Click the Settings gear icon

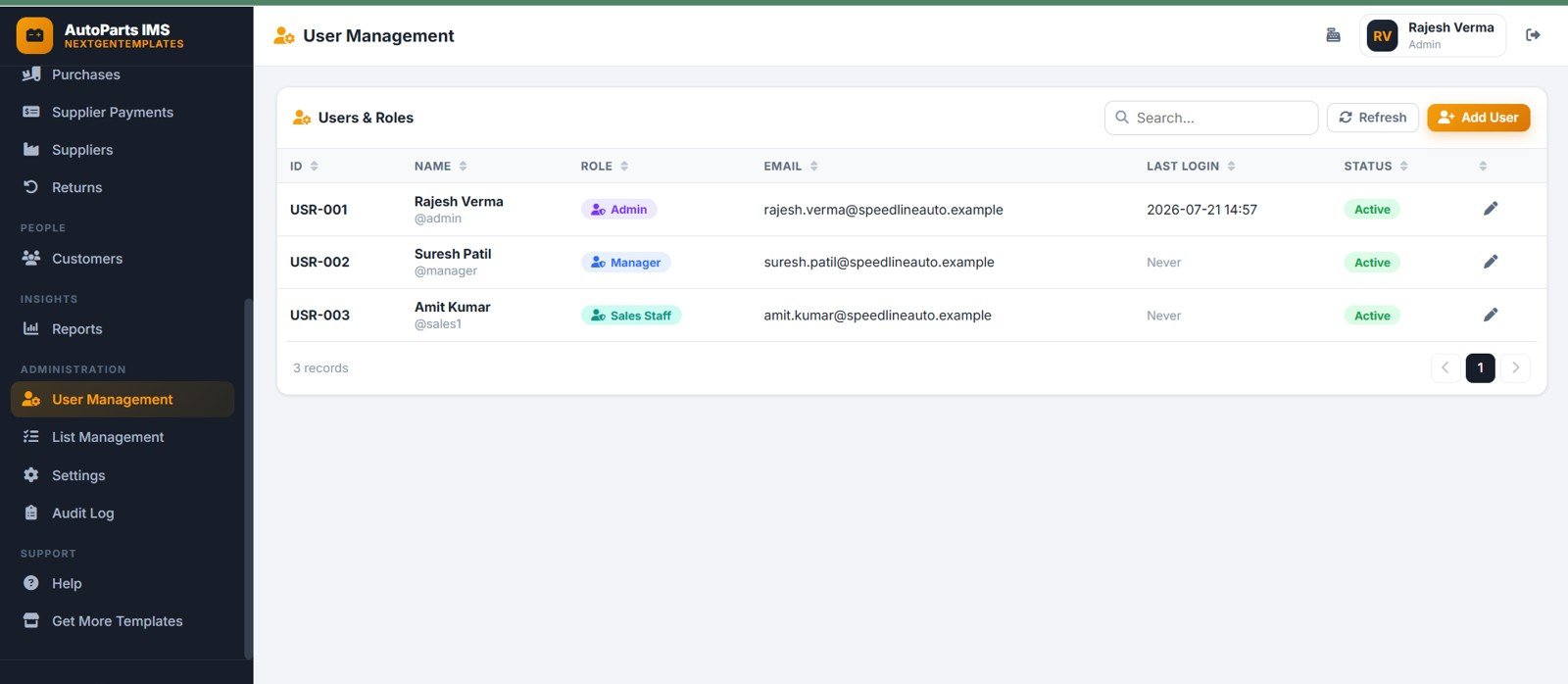[x=31, y=475]
